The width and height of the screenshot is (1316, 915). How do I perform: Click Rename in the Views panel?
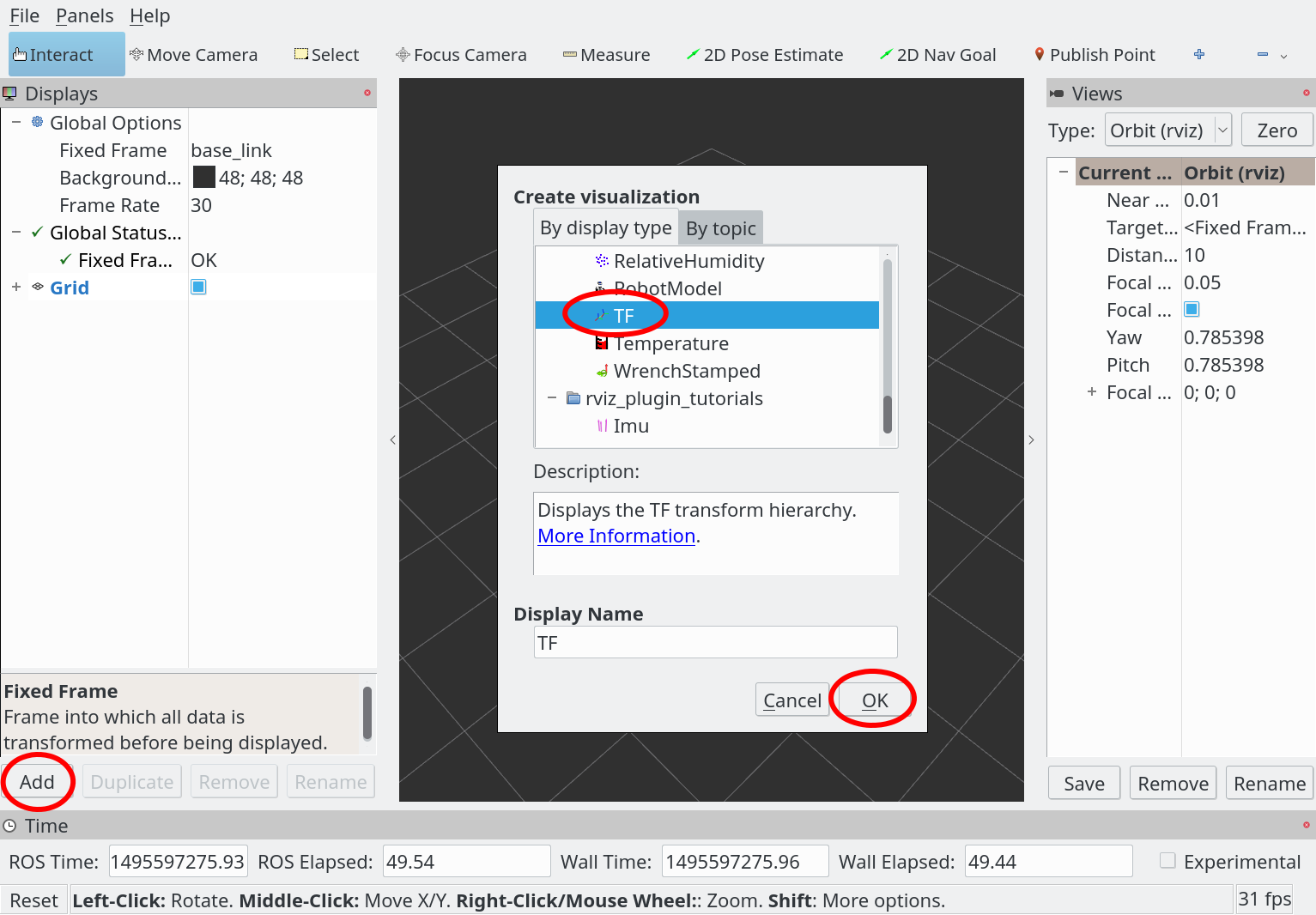pos(1269,783)
